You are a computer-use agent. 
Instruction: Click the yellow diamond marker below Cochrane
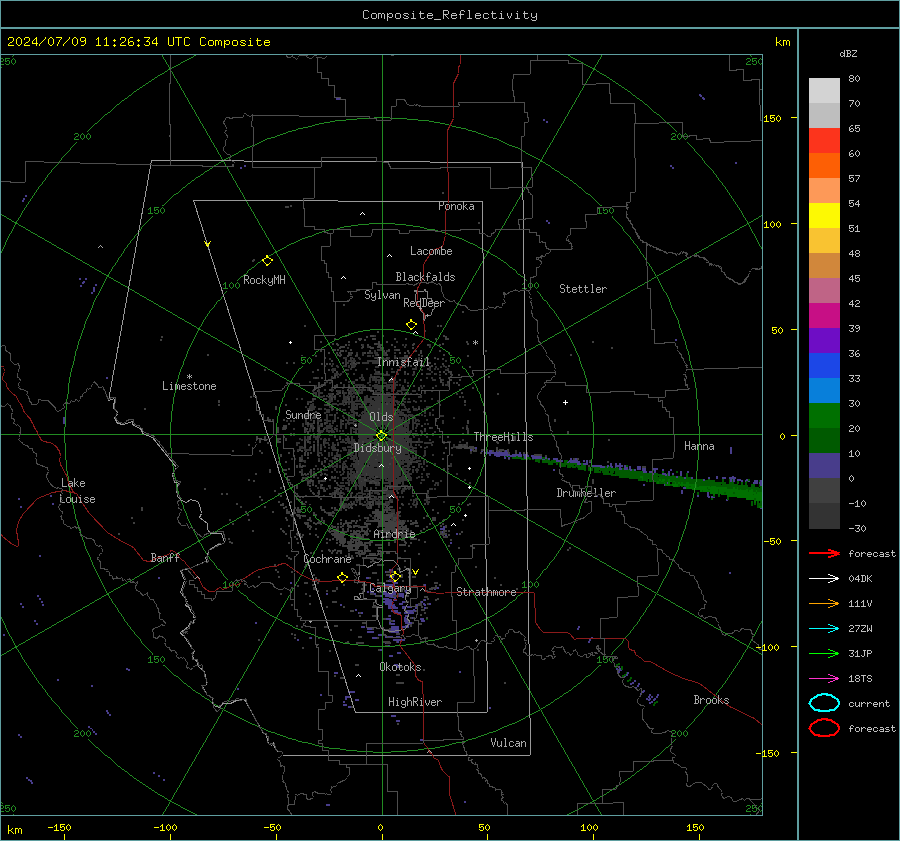[343, 577]
